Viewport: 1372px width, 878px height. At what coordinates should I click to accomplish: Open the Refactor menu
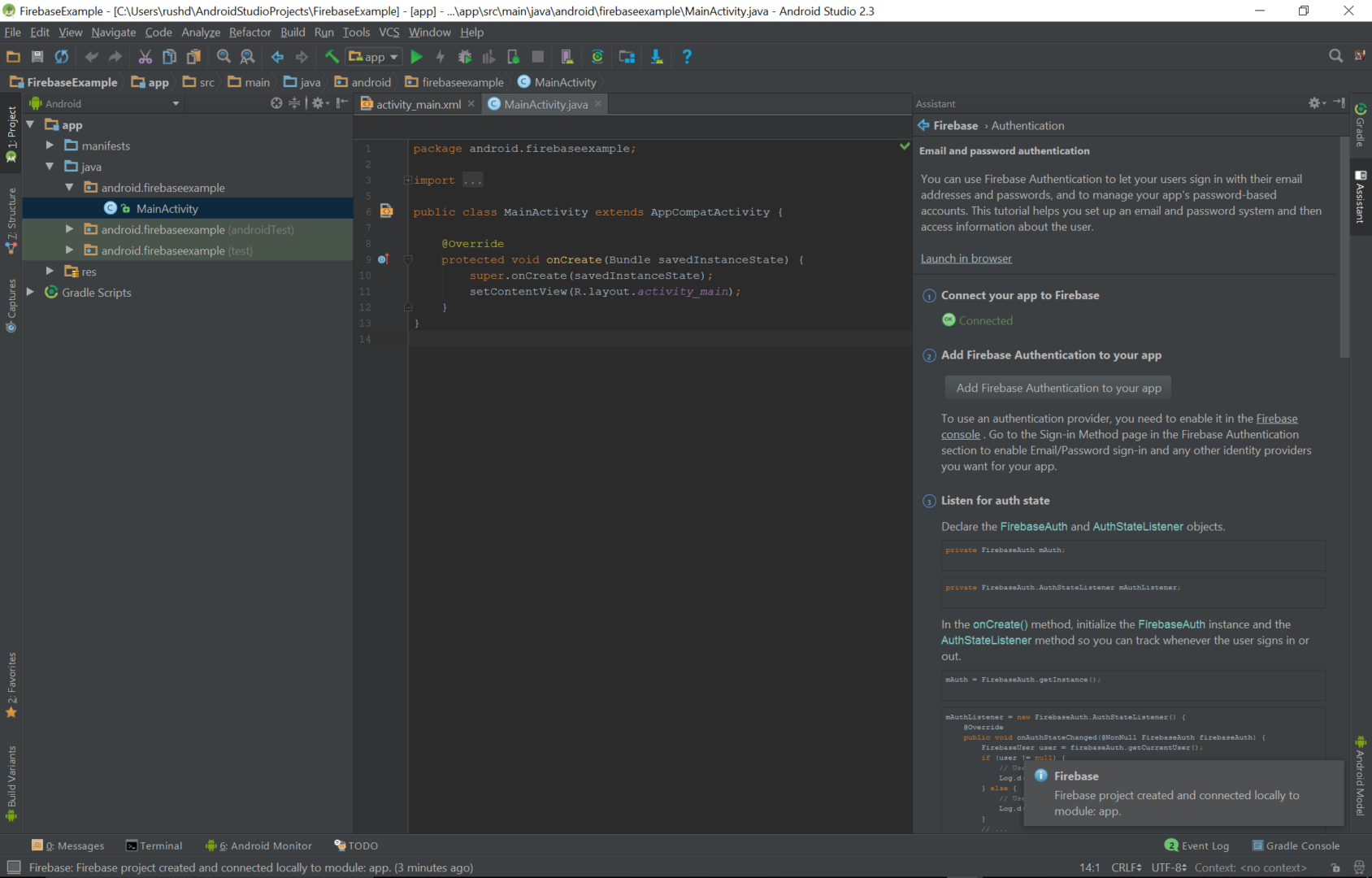pos(250,32)
